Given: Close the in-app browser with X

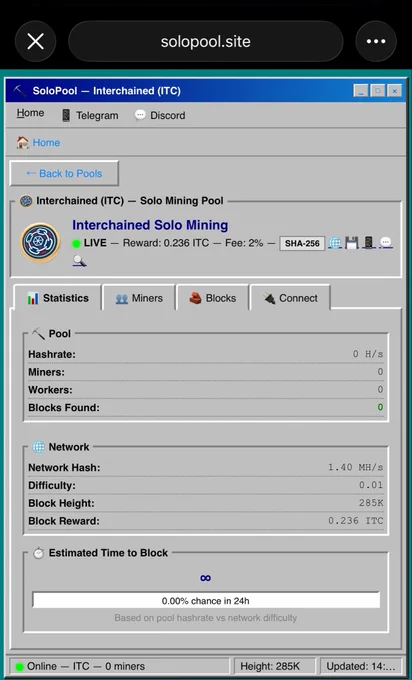Looking at the screenshot, I should coord(36,42).
